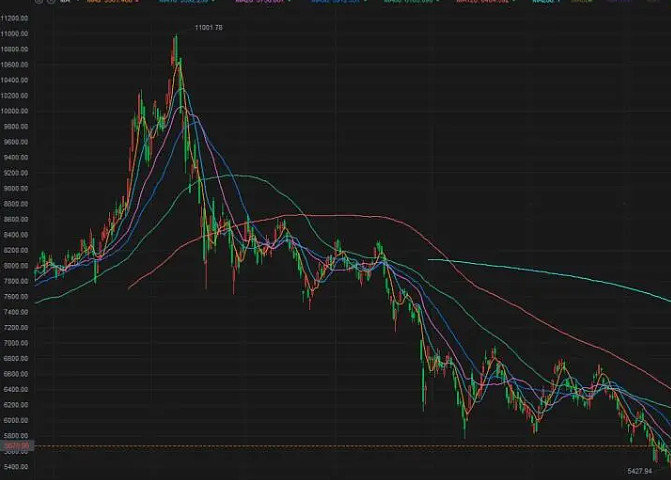
Task: Click the 10600.00 axis label
Action: click(x=15, y=65)
